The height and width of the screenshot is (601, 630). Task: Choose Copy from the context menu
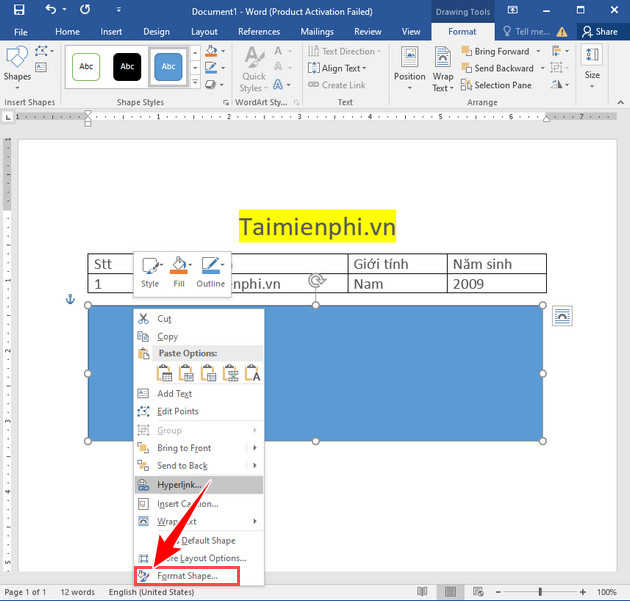click(199, 337)
